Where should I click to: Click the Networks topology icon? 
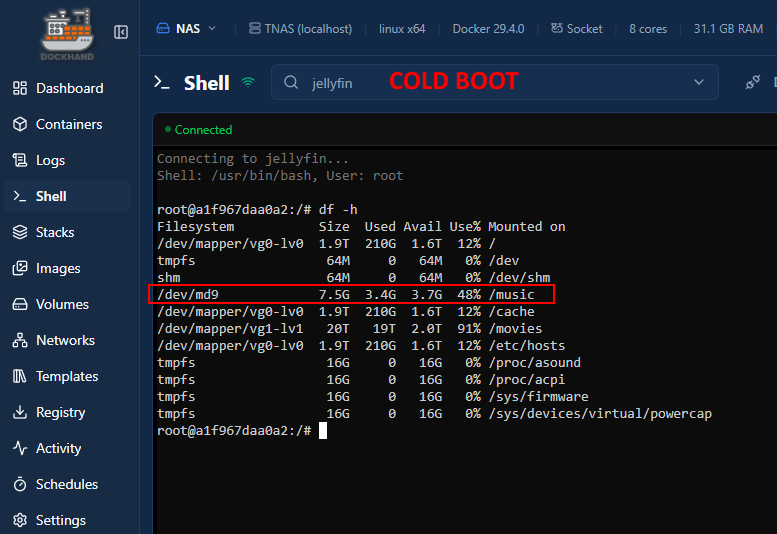tap(20, 340)
